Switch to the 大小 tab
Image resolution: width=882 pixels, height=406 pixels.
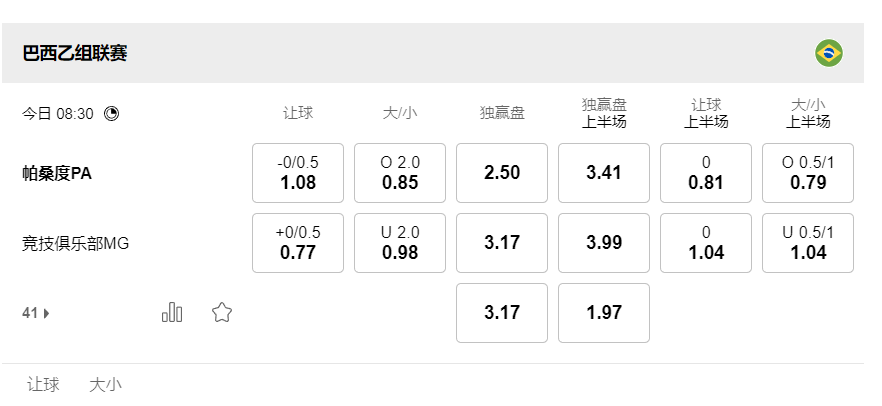click(x=105, y=384)
